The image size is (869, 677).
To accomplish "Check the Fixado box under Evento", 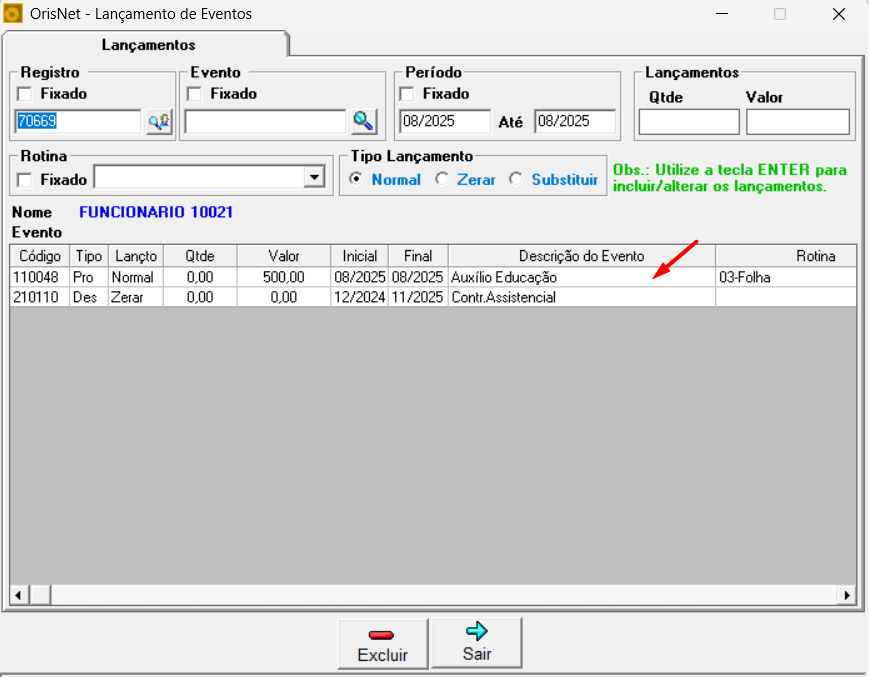I will tap(195, 94).
